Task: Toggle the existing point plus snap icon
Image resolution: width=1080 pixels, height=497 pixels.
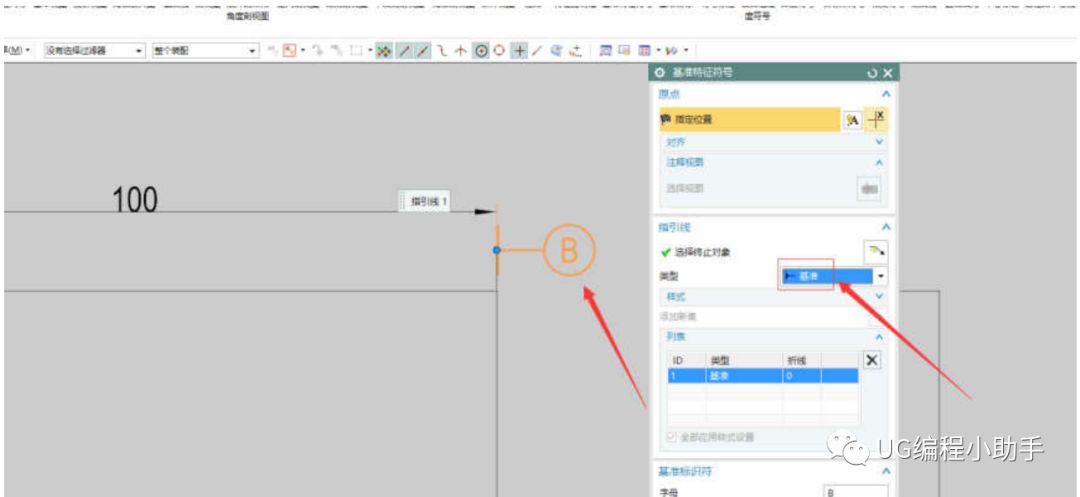Action: [519, 51]
